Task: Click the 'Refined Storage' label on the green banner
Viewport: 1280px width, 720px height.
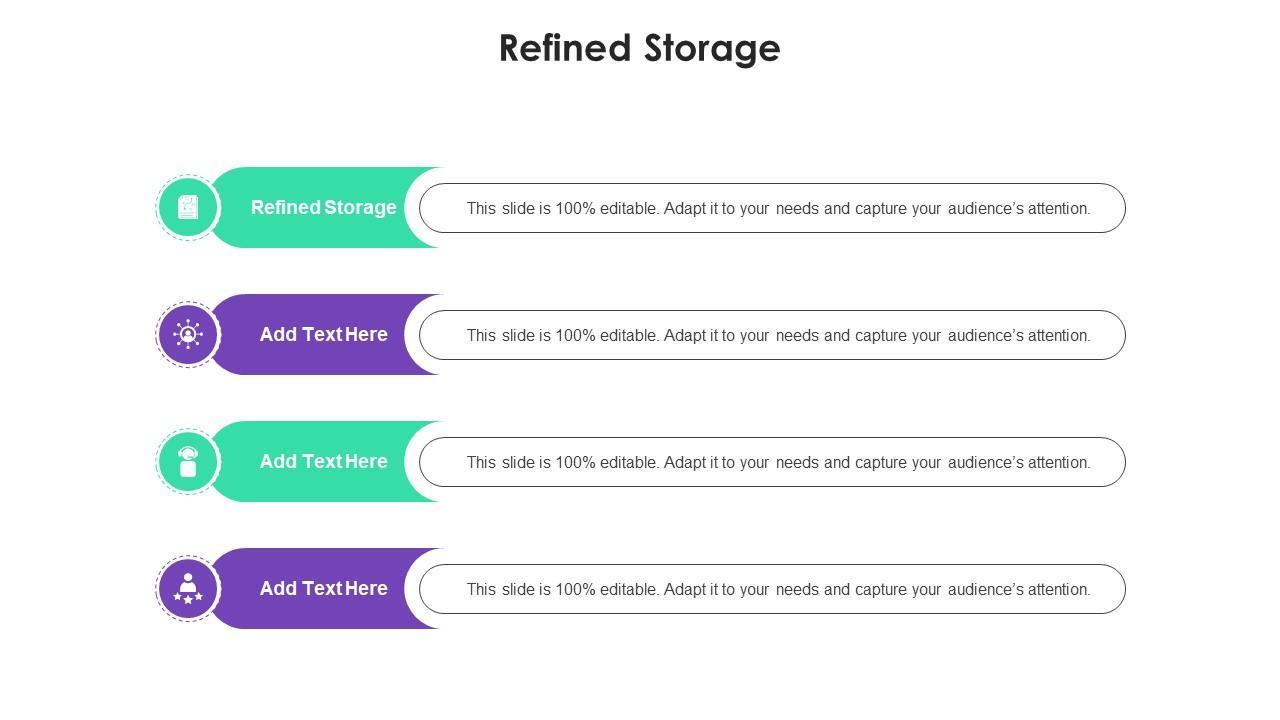Action: pos(323,207)
